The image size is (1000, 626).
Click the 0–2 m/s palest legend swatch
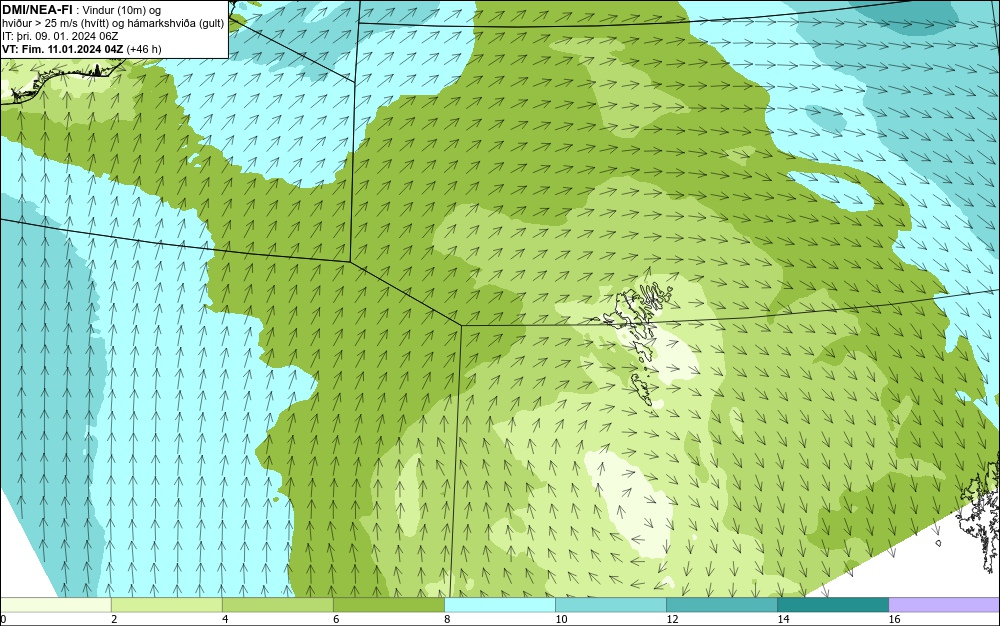tap(55, 604)
